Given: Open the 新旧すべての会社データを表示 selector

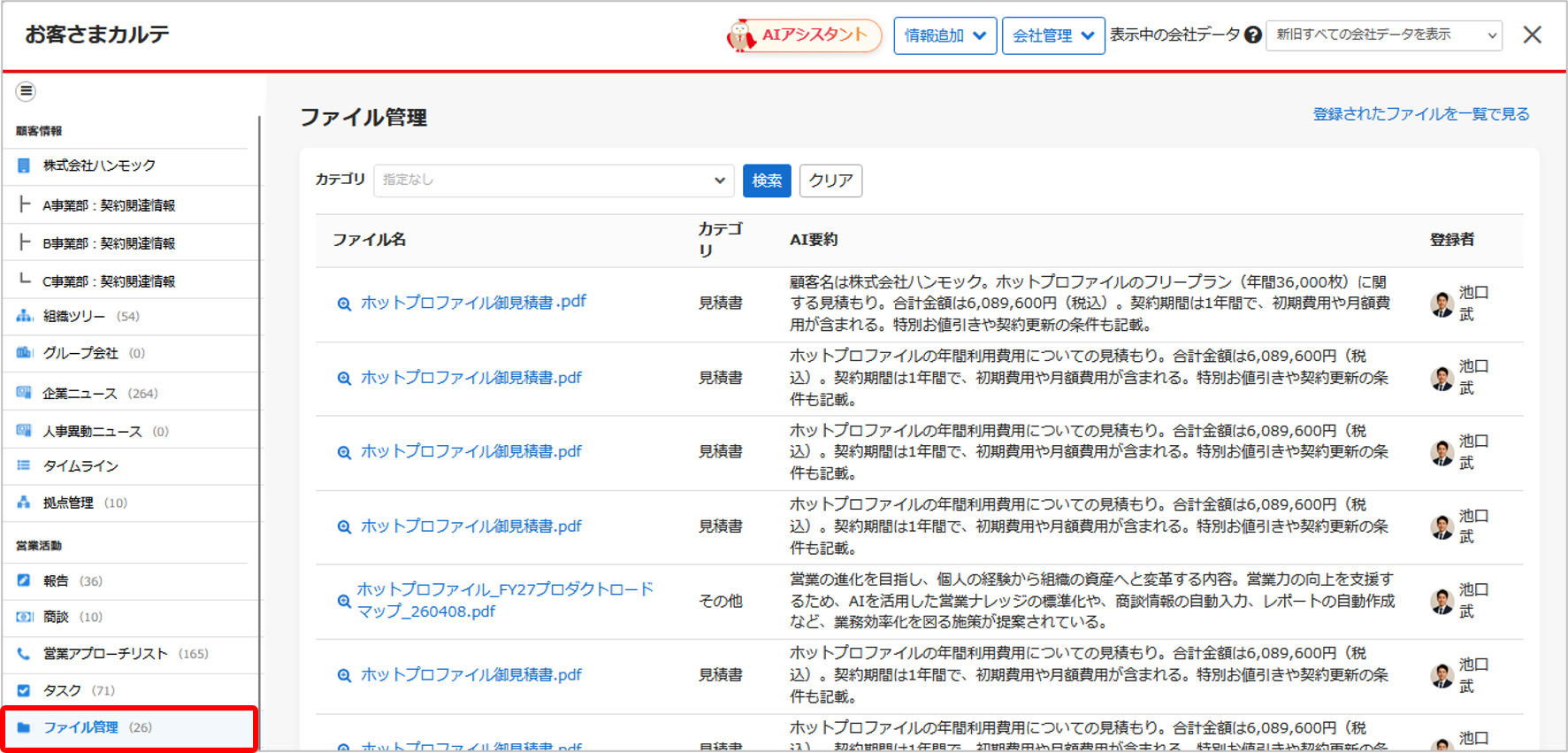Looking at the screenshot, I should pyautogui.click(x=1384, y=35).
